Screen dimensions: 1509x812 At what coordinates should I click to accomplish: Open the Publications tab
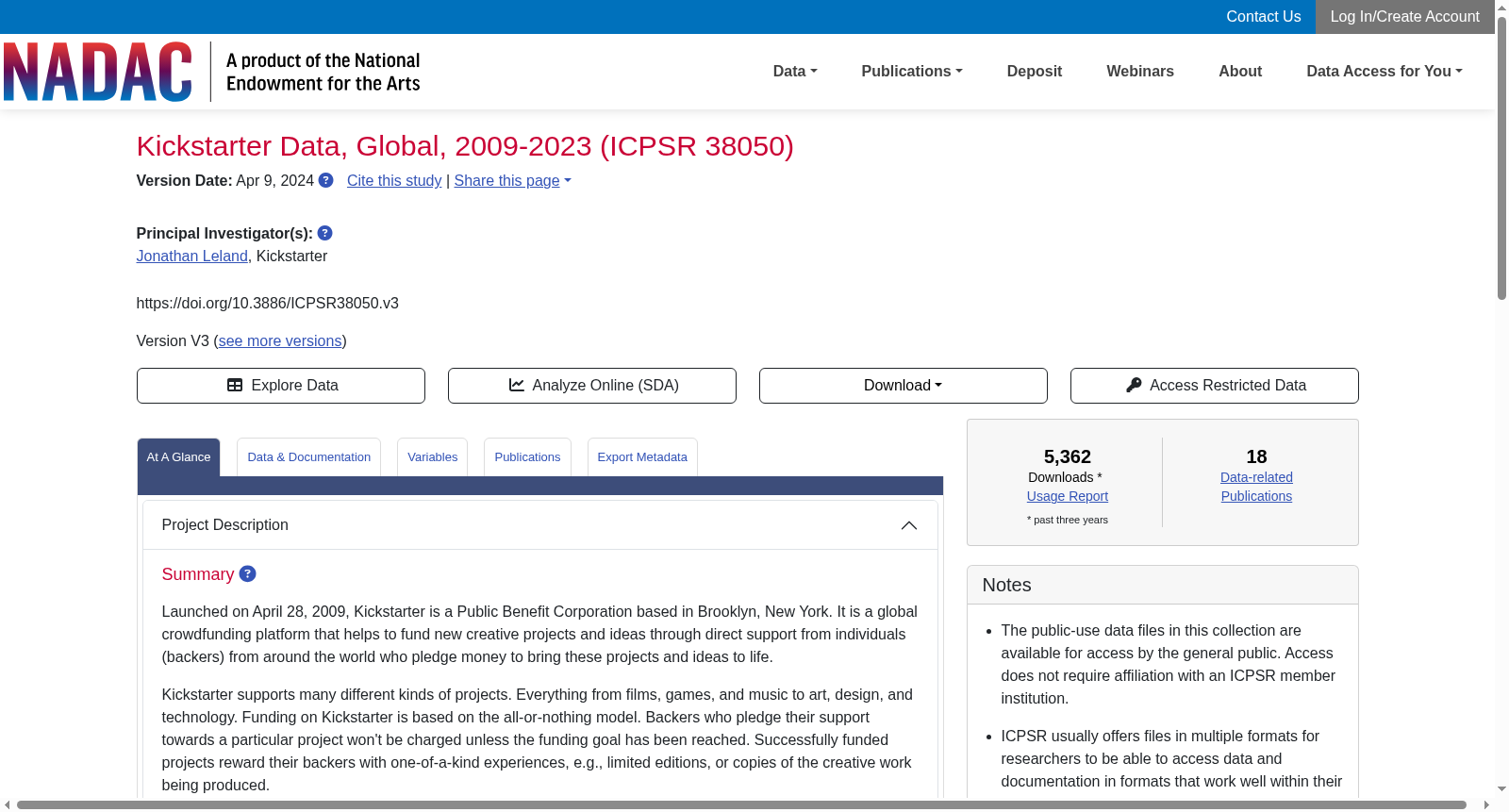[527, 457]
